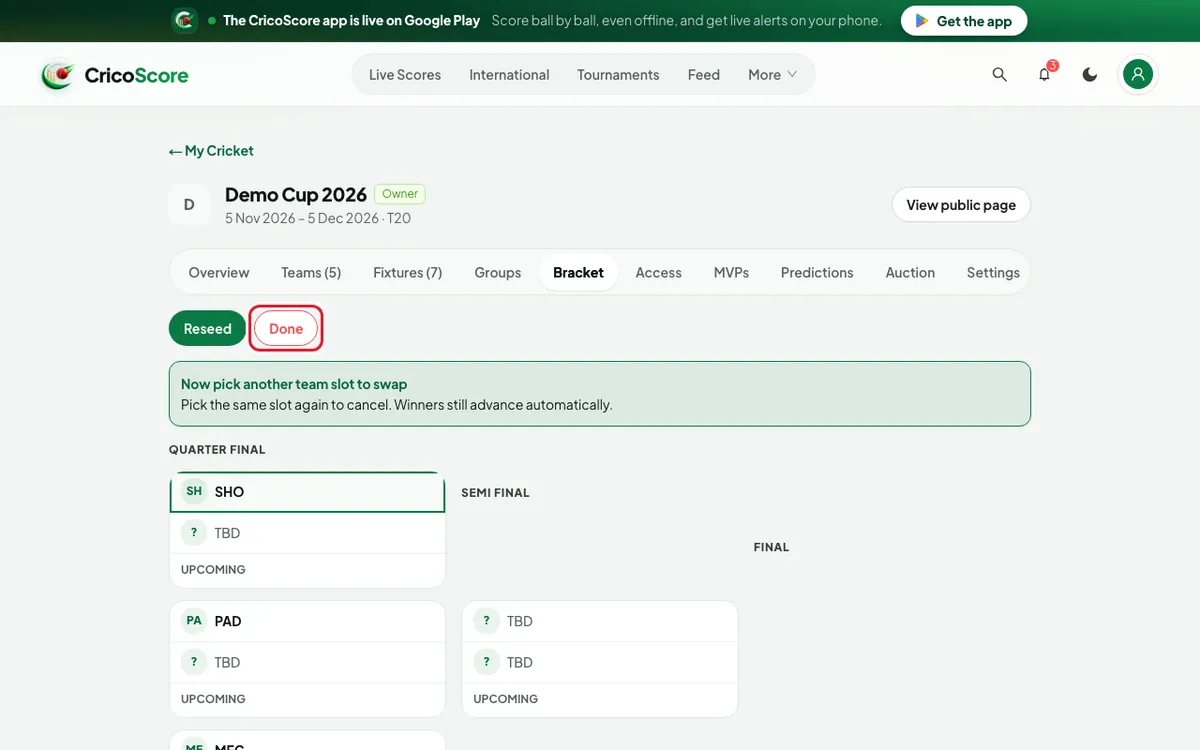Select the SHO team slot
Image resolution: width=1200 pixels, height=750 pixels.
[307, 492]
